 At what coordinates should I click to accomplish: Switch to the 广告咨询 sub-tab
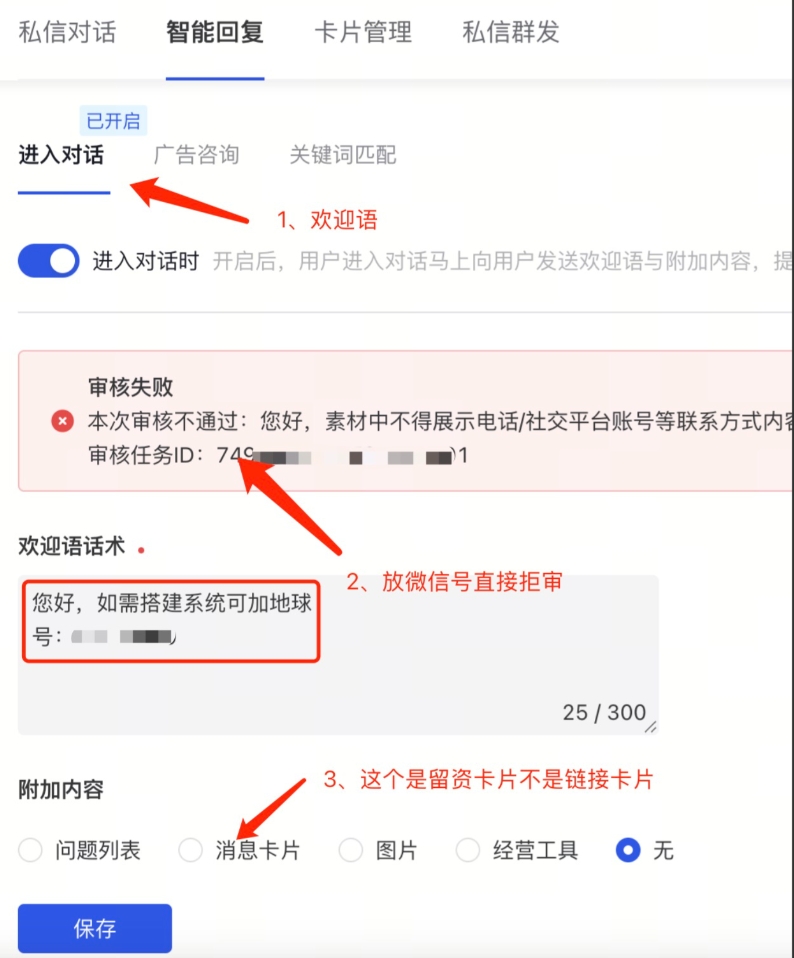point(196,155)
